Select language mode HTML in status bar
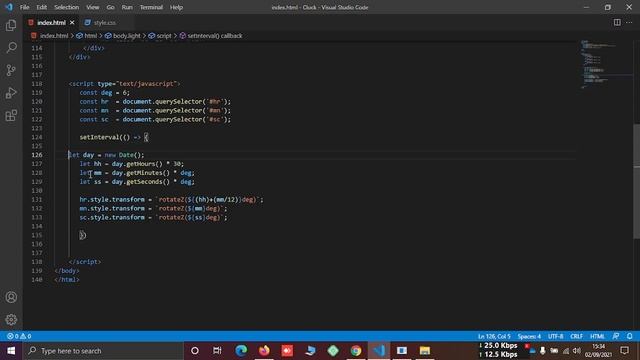The width and height of the screenshot is (640, 360). (x=597, y=336)
